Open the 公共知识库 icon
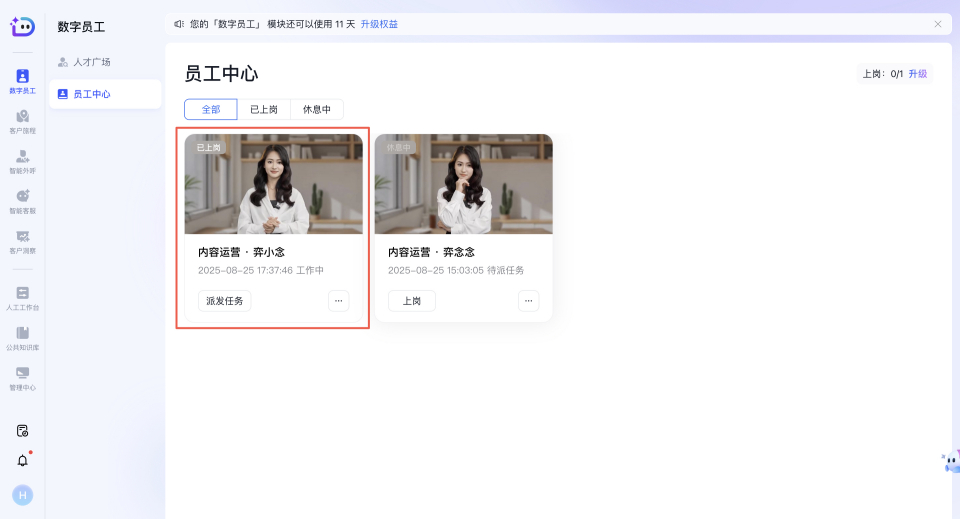This screenshot has width=960, height=519. point(22,338)
